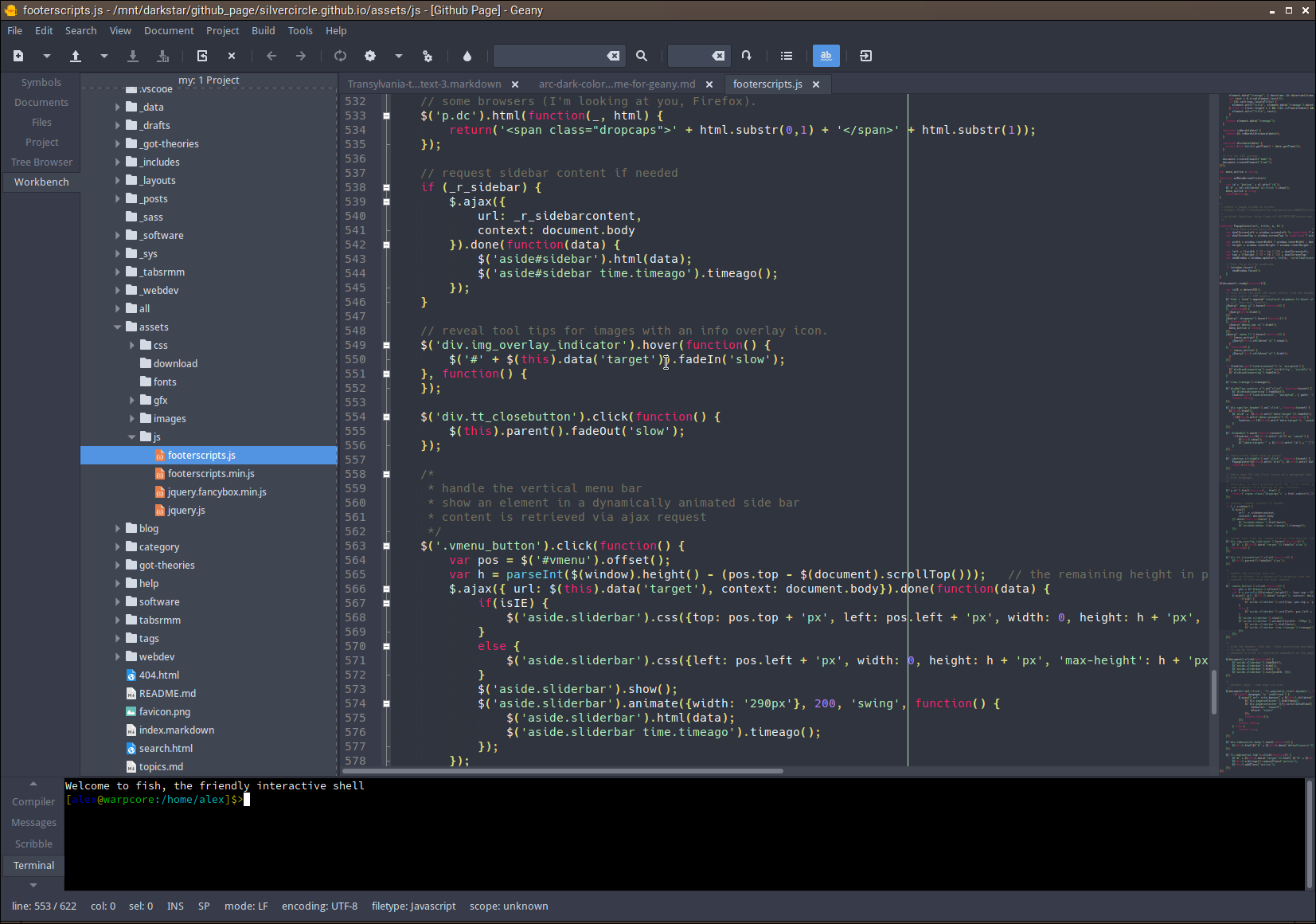Click the editor horizontal scrollbar

(x=563, y=770)
